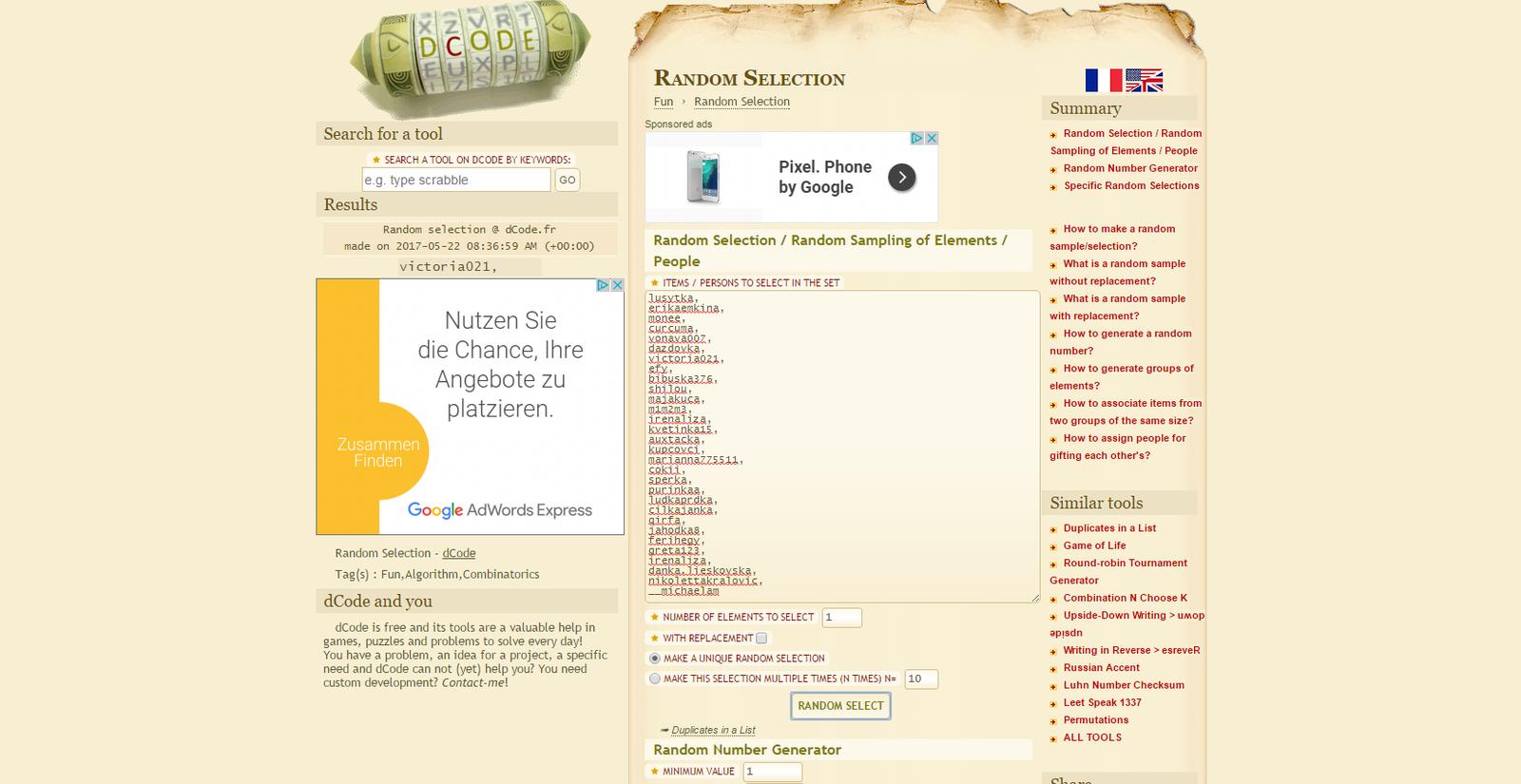
Task: Open the Fun breadcrumb link
Action: 663,102
